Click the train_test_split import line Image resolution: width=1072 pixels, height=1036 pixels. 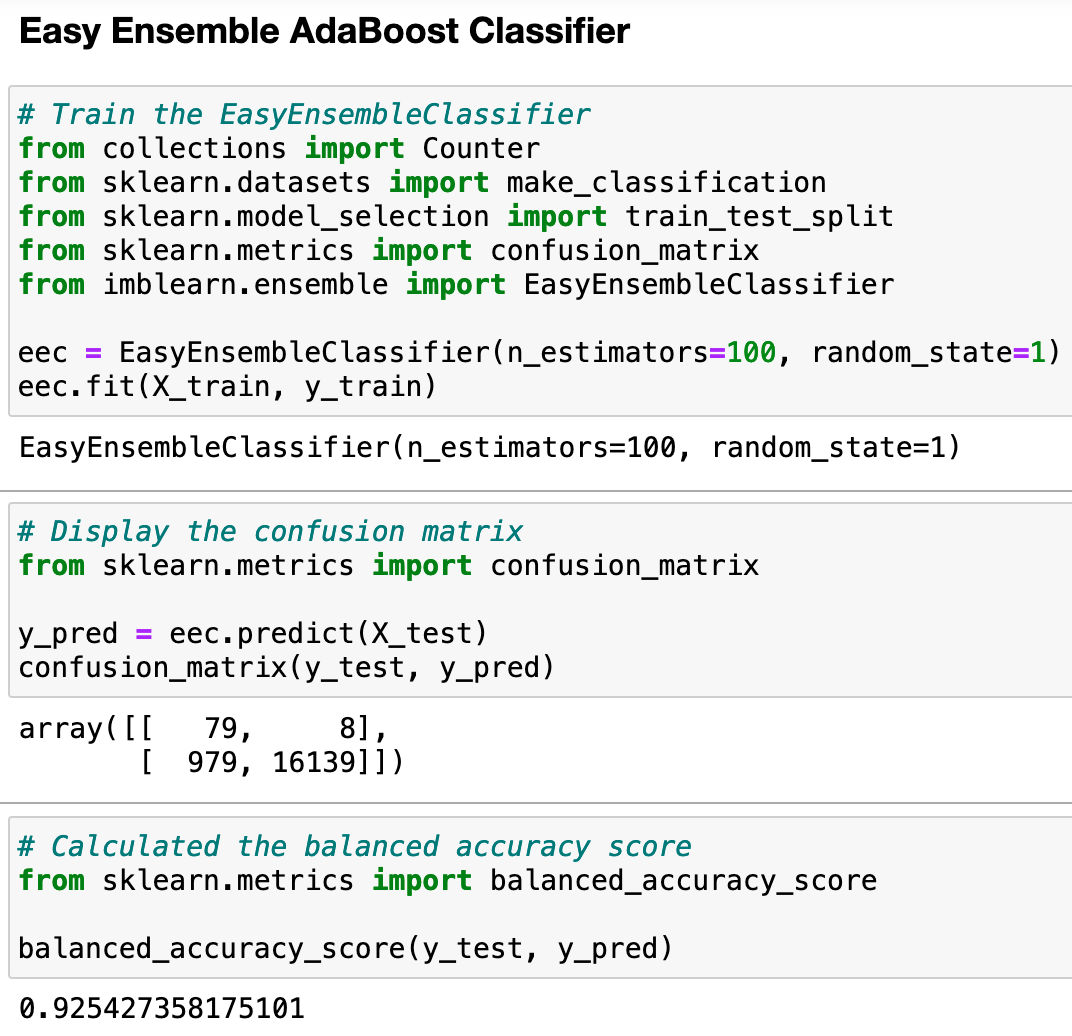[455, 217]
